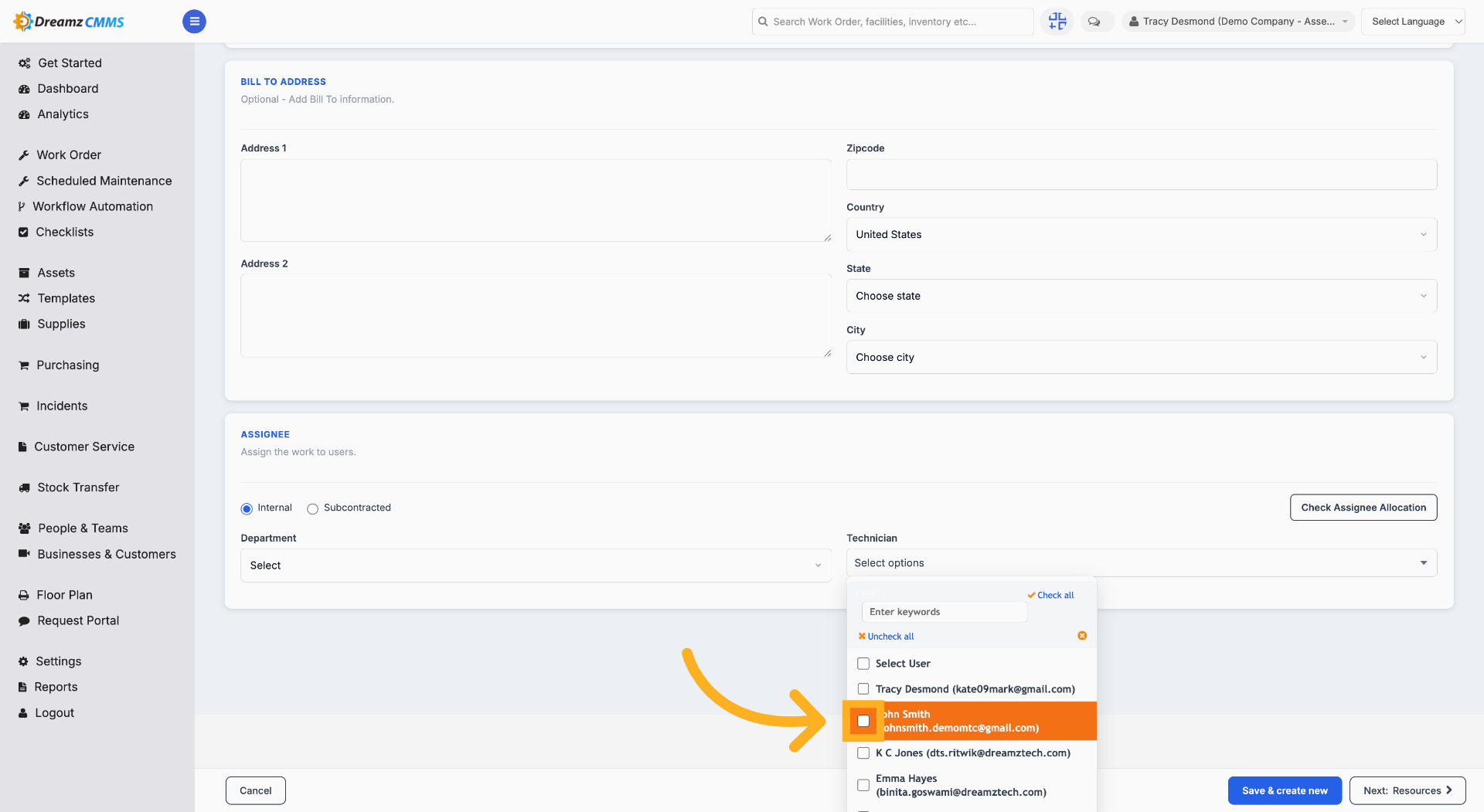
Task: Expand the Department Select dropdown
Action: pos(536,566)
